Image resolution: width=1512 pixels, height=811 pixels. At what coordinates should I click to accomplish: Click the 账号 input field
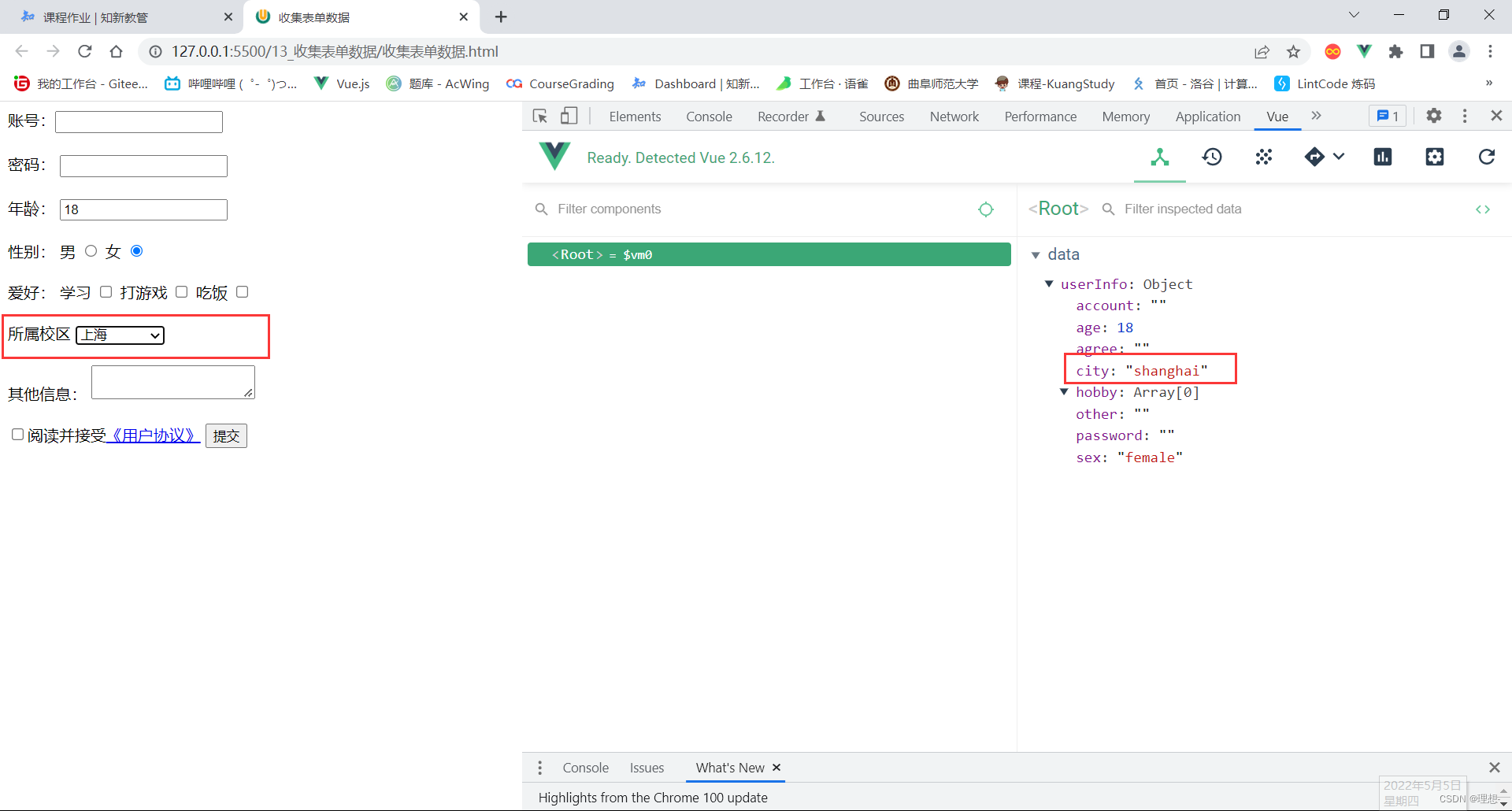(x=139, y=122)
